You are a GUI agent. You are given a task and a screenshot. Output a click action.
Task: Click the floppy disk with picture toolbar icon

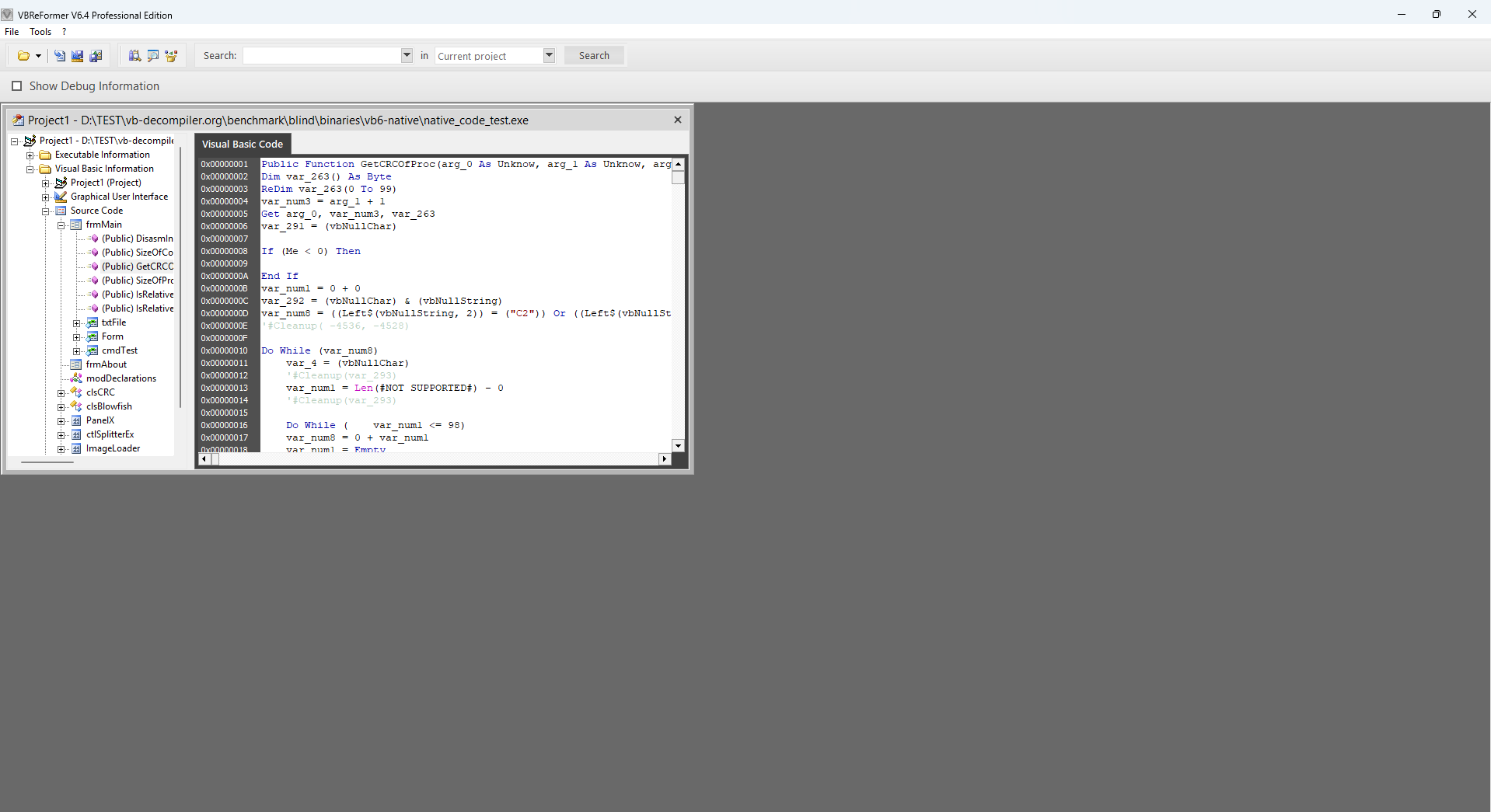(x=96, y=56)
